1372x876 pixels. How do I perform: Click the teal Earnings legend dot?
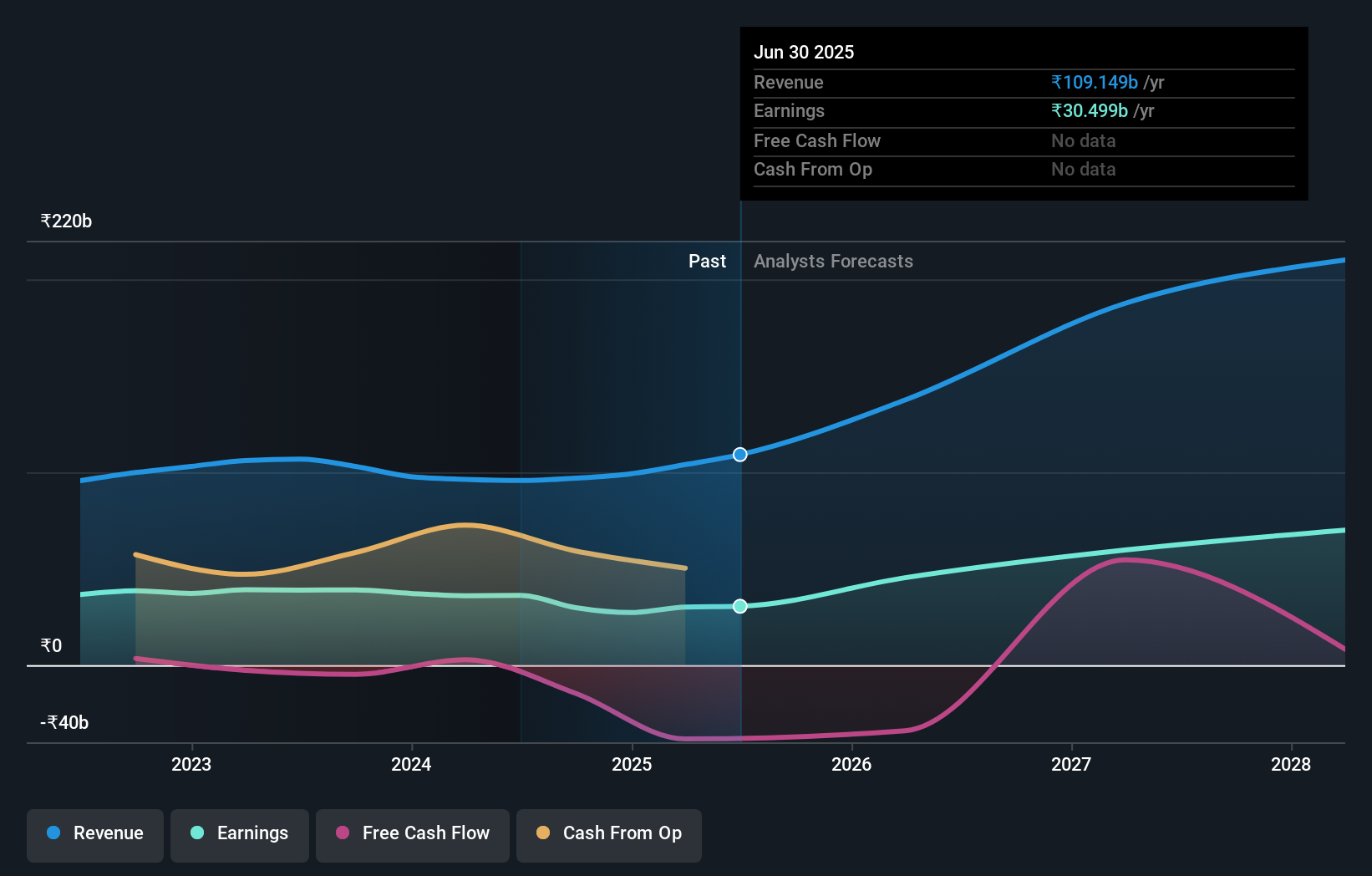[196, 833]
